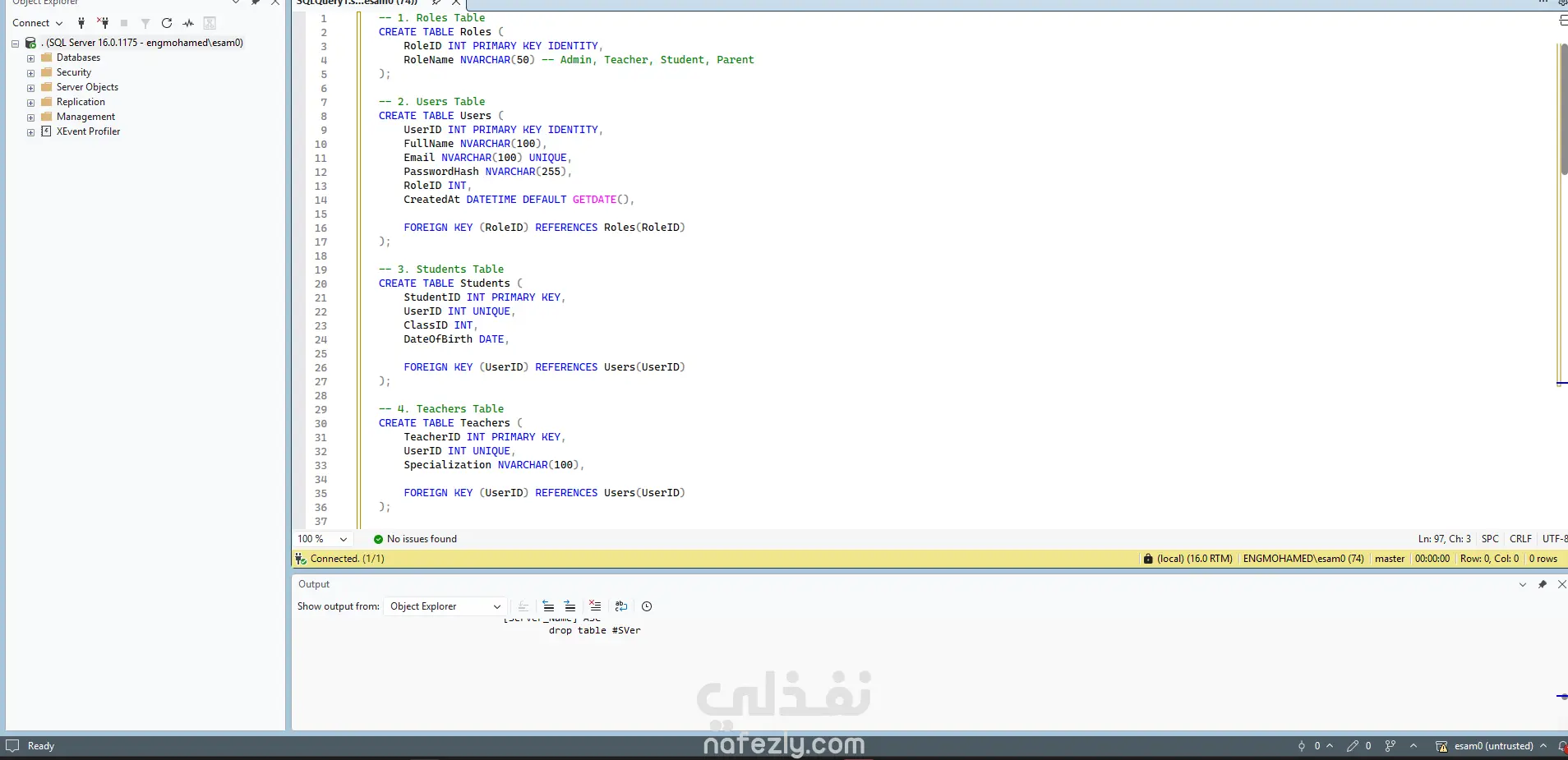Screen dimensions: 1568x760
Task: Click the Clear All icon in Output panel
Action: point(595,606)
